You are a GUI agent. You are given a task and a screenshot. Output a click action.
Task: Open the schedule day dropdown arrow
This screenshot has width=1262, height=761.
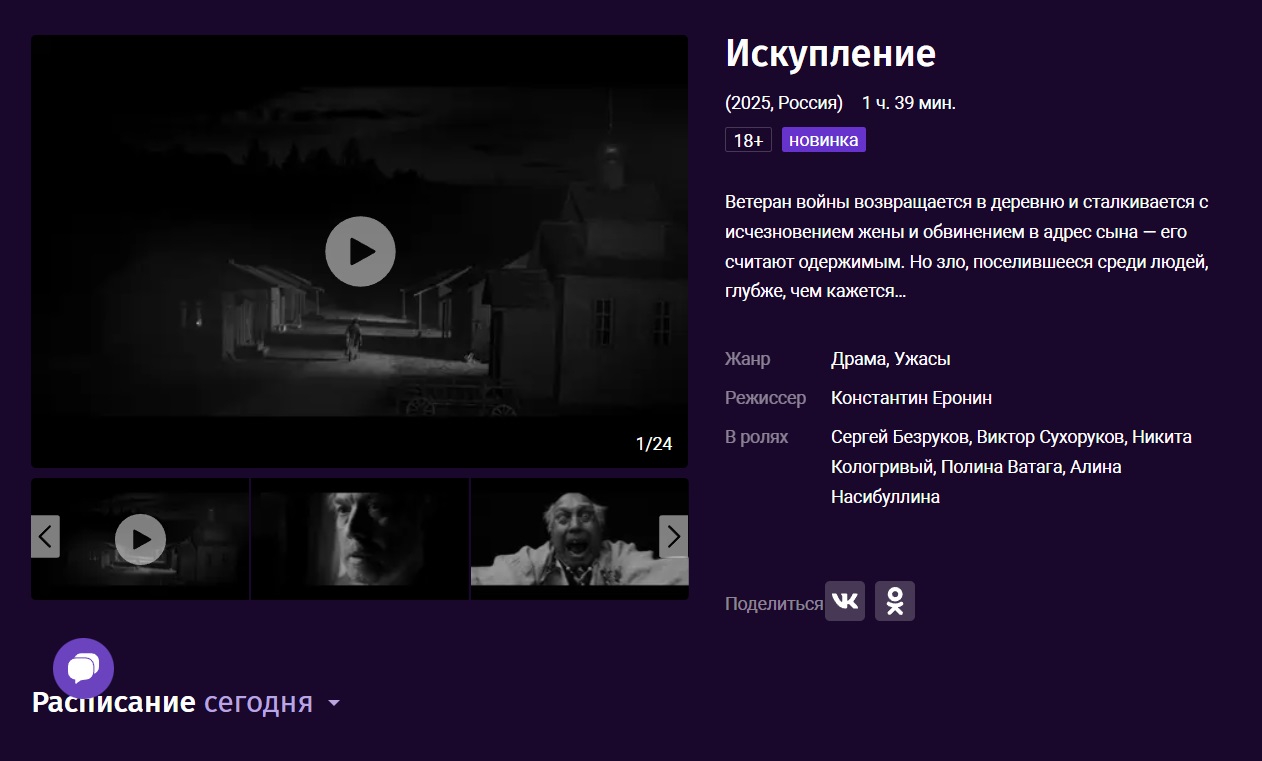pyautogui.click(x=334, y=704)
